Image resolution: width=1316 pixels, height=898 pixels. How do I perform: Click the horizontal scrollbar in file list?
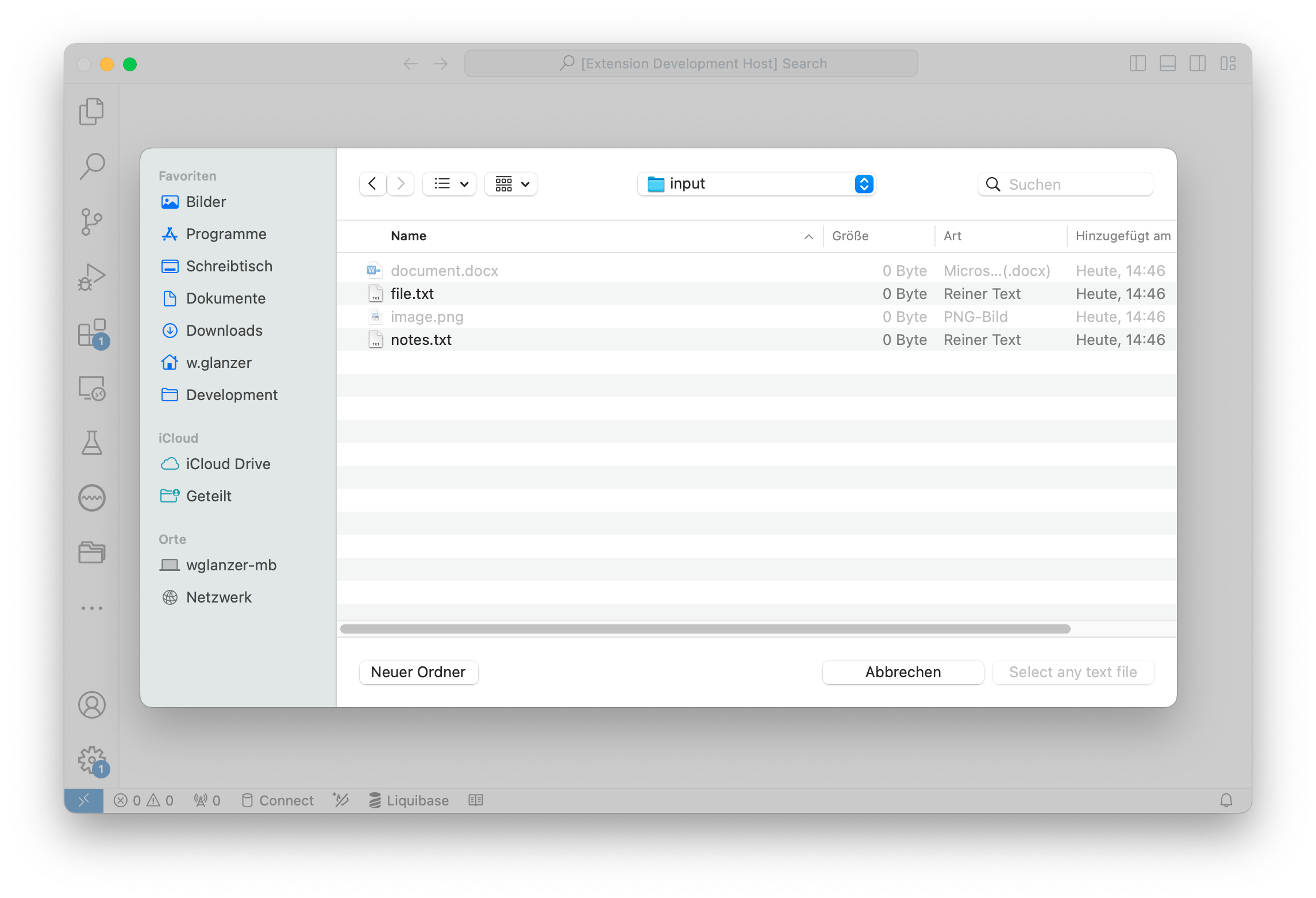pos(705,629)
